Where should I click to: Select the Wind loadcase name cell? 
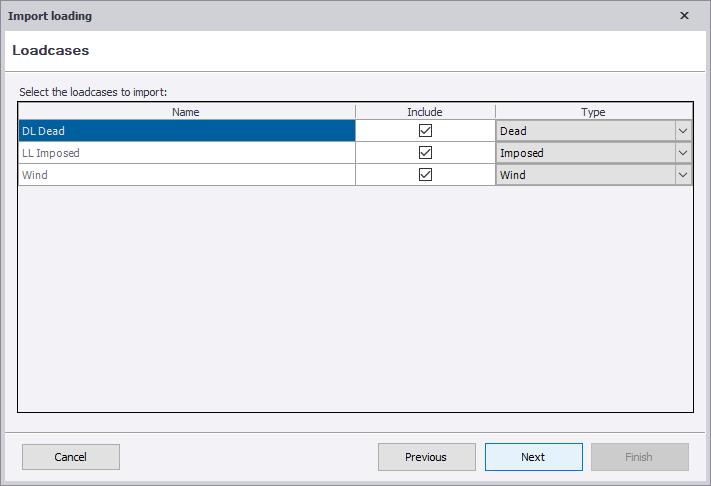pyautogui.click(x=186, y=175)
